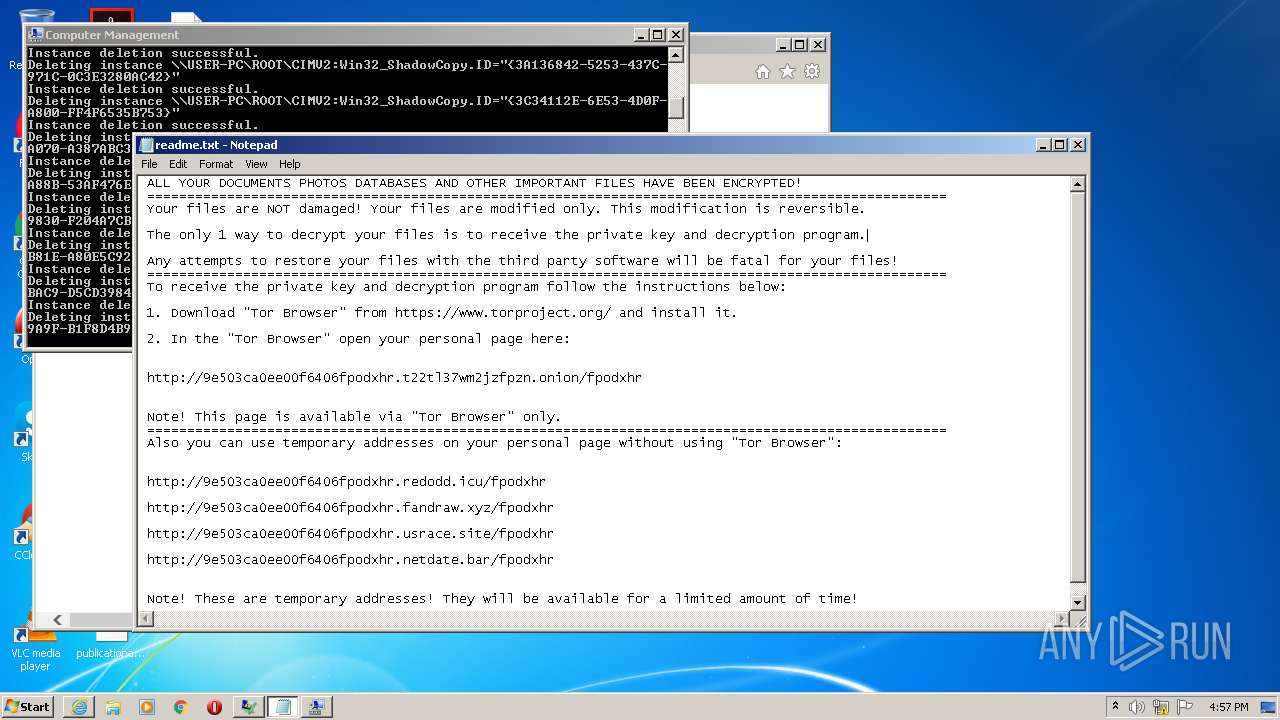1280x720 pixels.
Task: Click the Notepad vertical scrollbar track
Action: pos(1077,392)
